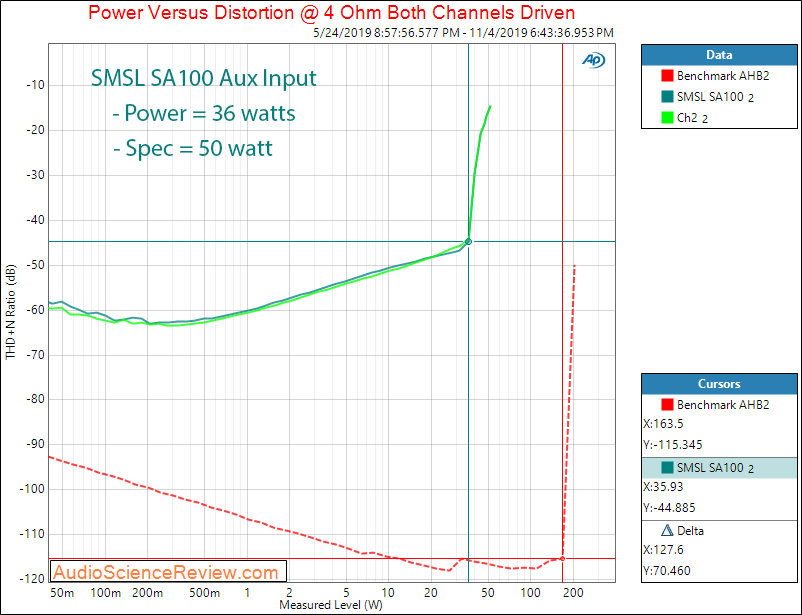Click the red cursor point on the Benchmark curve
This screenshot has height=615, width=802.
pos(563,559)
